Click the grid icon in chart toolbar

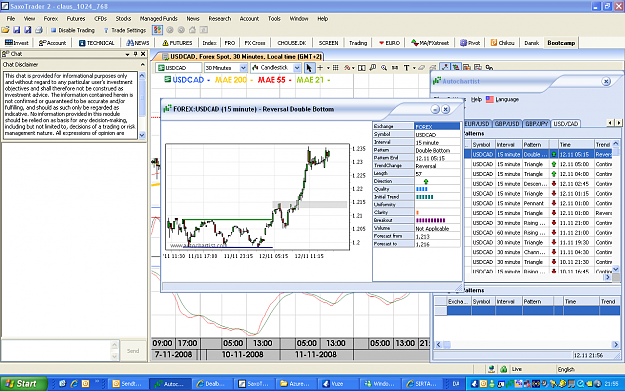336,68
